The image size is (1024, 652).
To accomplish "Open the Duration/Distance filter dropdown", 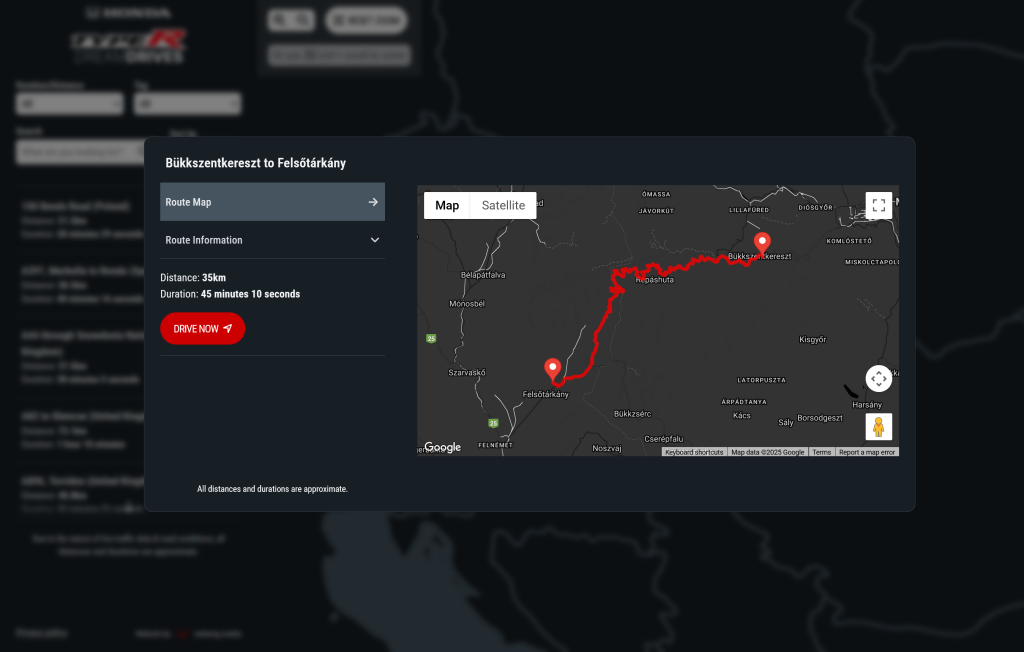I will tap(69, 103).
